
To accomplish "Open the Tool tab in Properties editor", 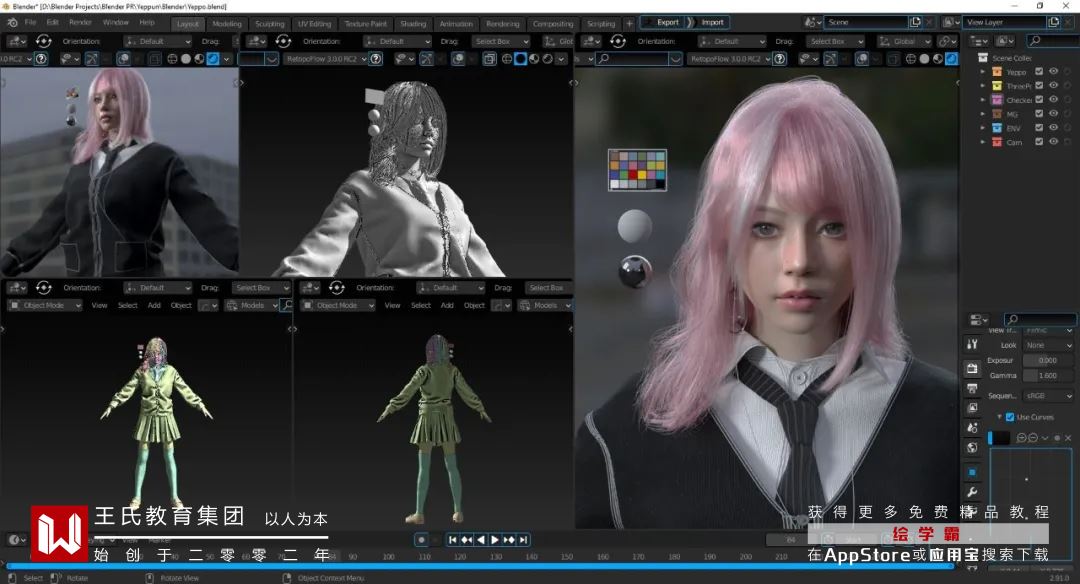I will pyautogui.click(x=972, y=343).
